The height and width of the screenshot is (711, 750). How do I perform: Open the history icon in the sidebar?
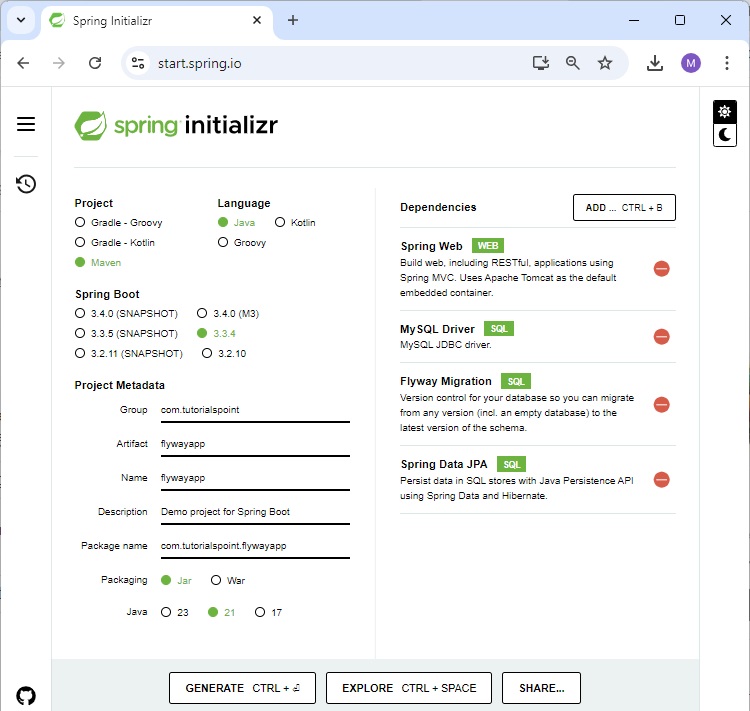[26, 184]
